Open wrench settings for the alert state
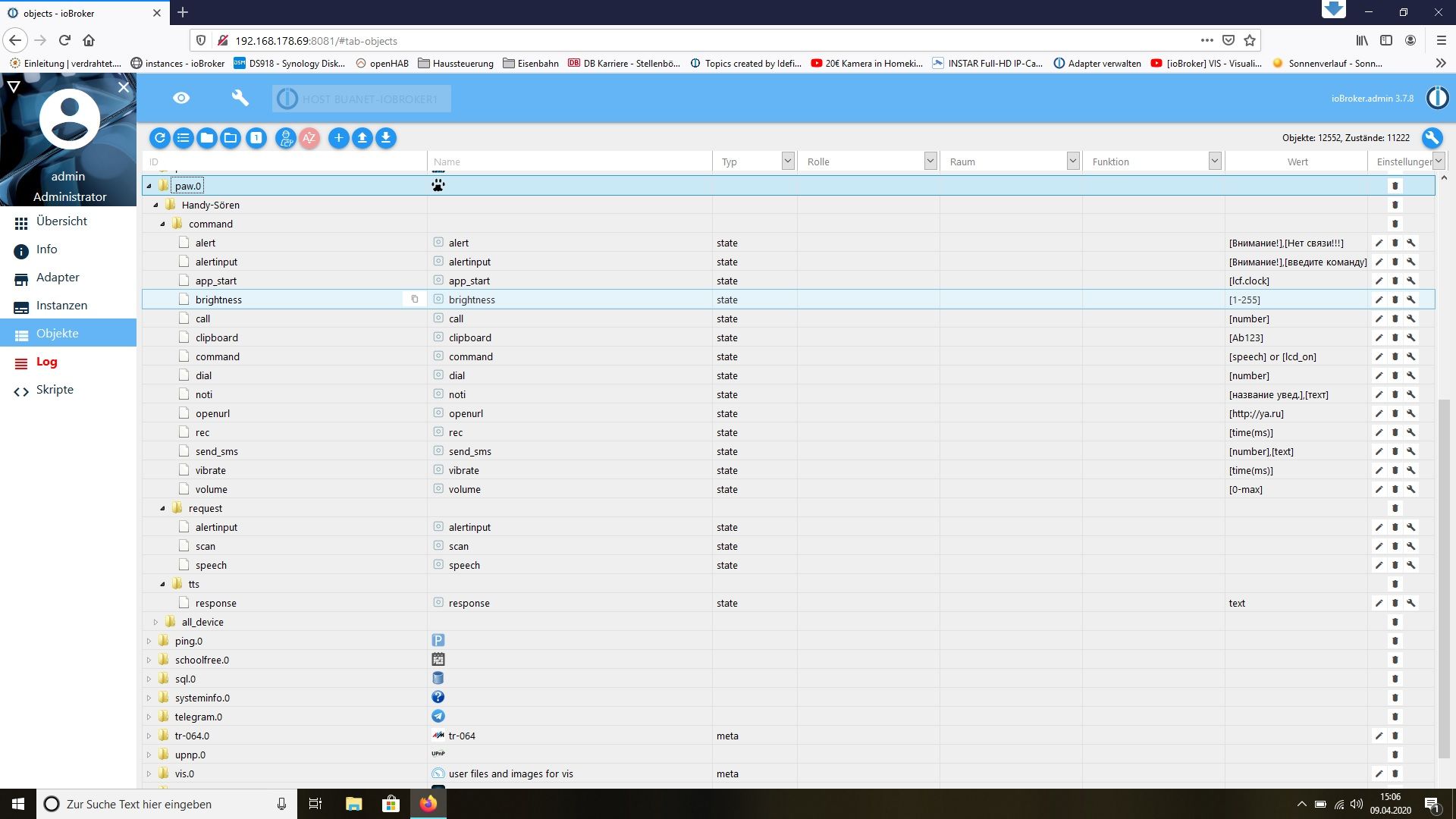 pos(1411,243)
